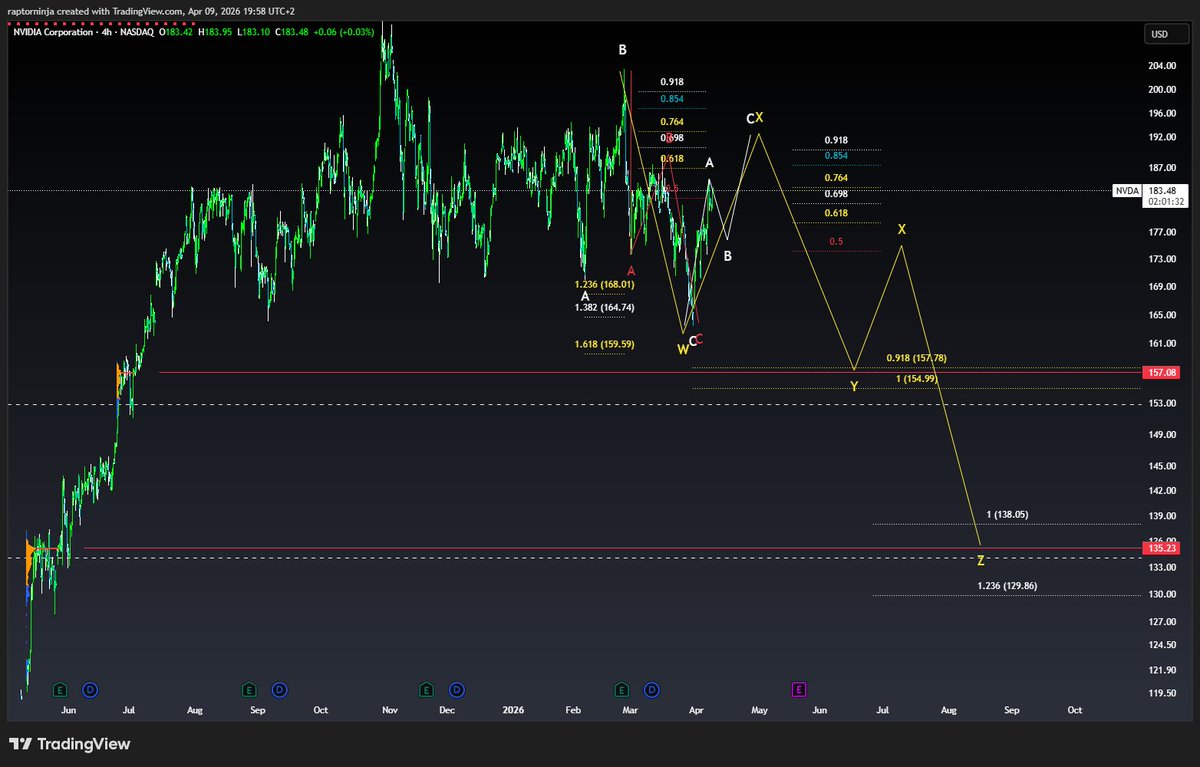Image resolution: width=1200 pixels, height=767 pixels.
Task: Select the Fibonacci label 1 (154.99)
Action: [916, 378]
